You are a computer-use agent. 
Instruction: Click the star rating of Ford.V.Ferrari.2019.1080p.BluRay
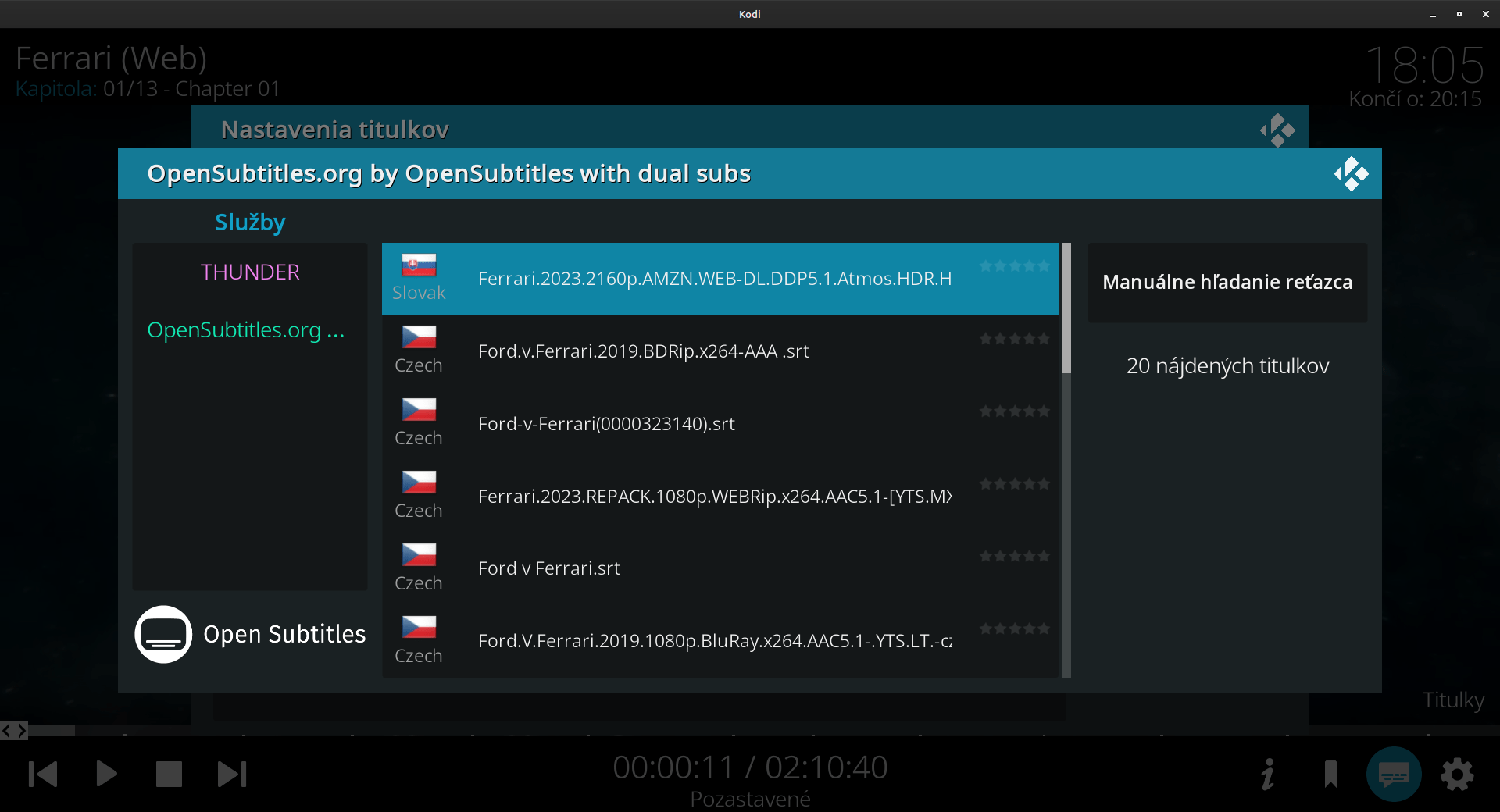1015,629
